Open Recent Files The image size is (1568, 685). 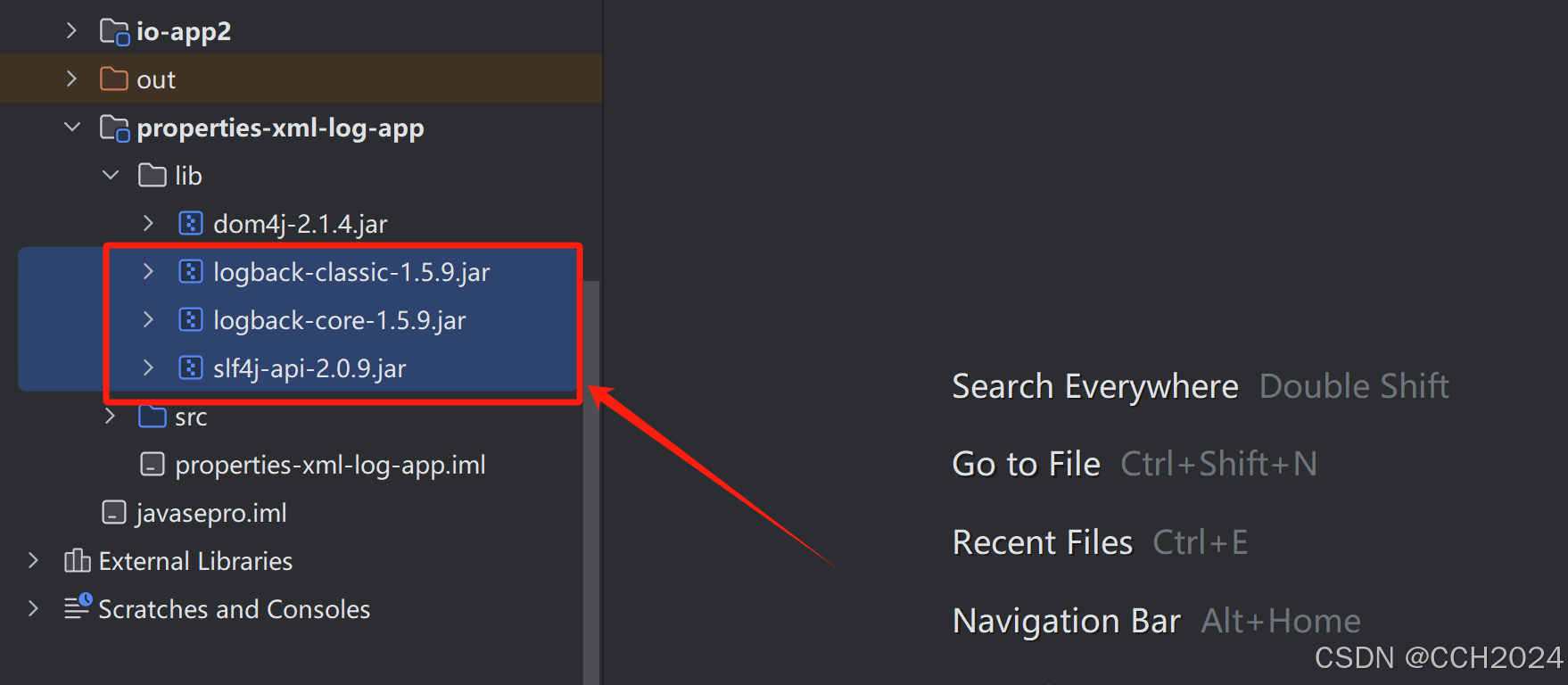point(1042,541)
